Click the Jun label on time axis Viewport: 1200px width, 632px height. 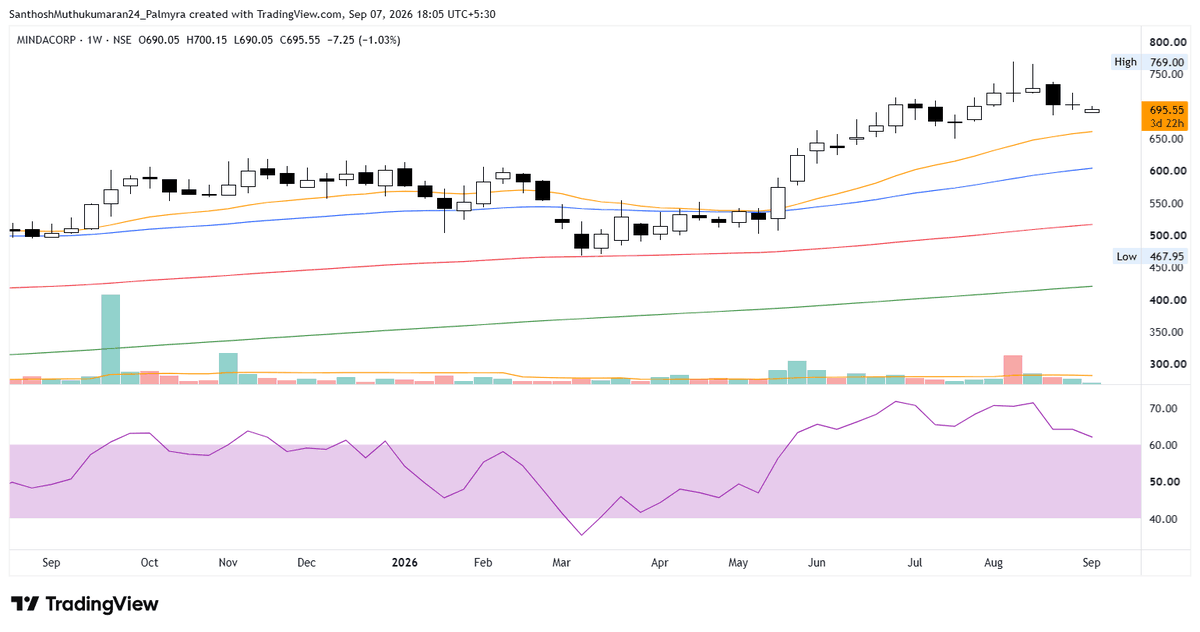click(817, 563)
